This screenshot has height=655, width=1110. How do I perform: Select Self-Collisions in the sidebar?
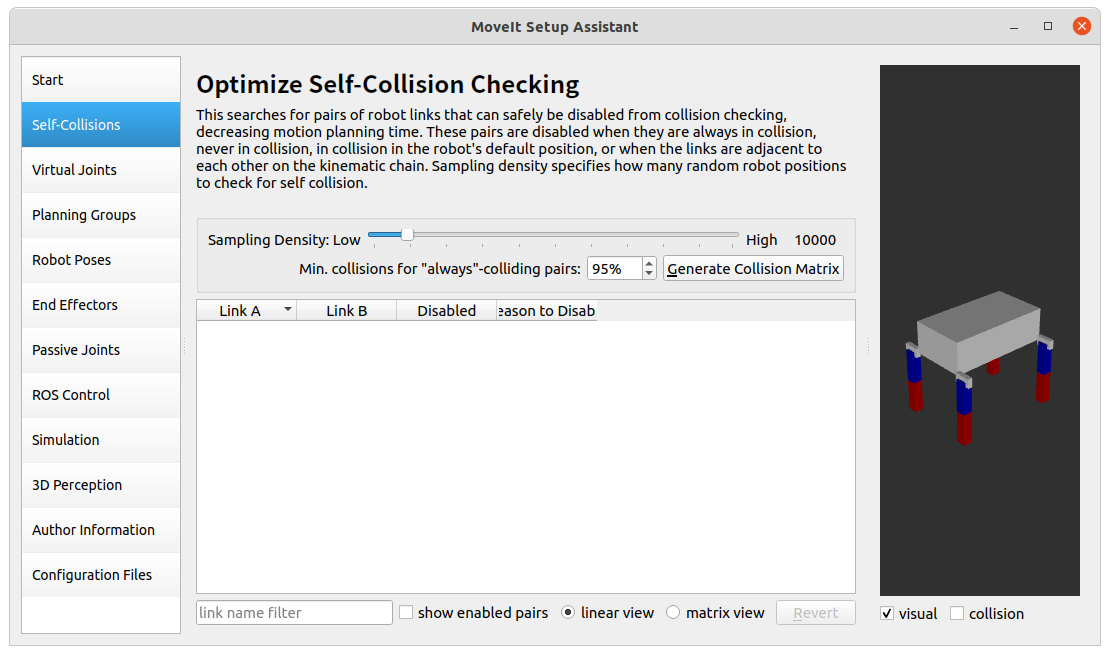tap(101, 125)
